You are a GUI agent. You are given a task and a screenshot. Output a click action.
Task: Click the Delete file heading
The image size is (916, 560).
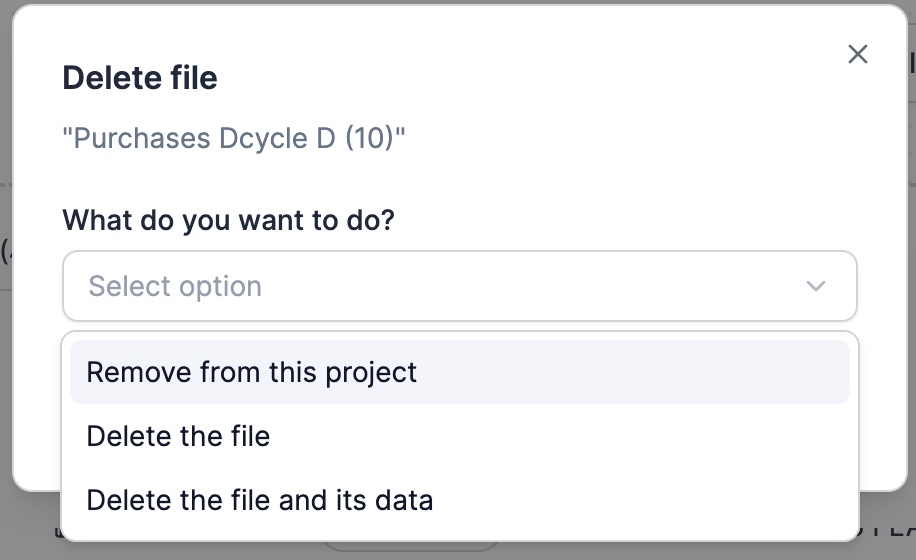pos(140,78)
